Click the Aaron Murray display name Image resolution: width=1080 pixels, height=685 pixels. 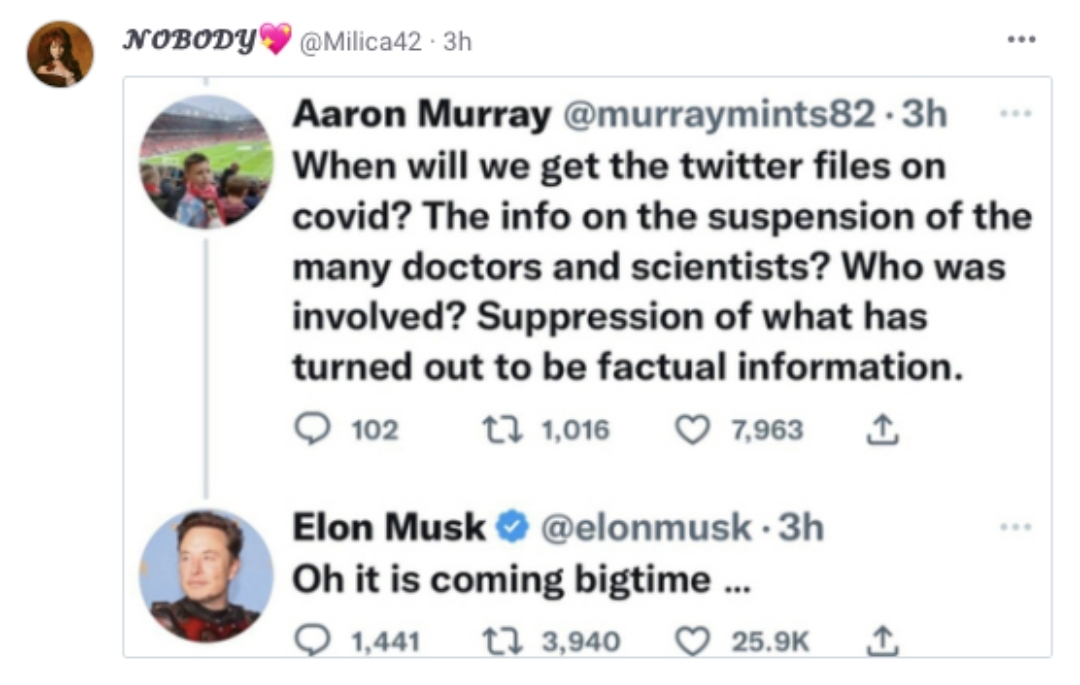[420, 115]
